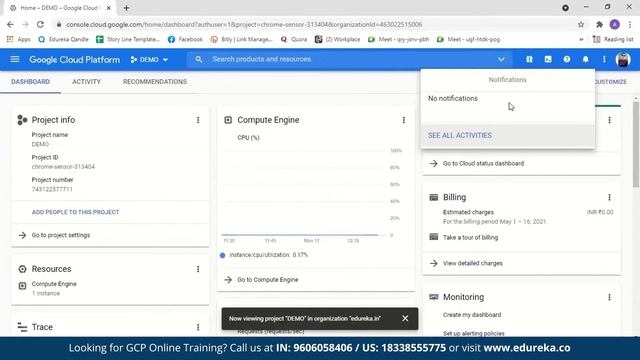The image size is (640, 360).
Task: Open the hamburger navigation menu
Action: coord(15,60)
